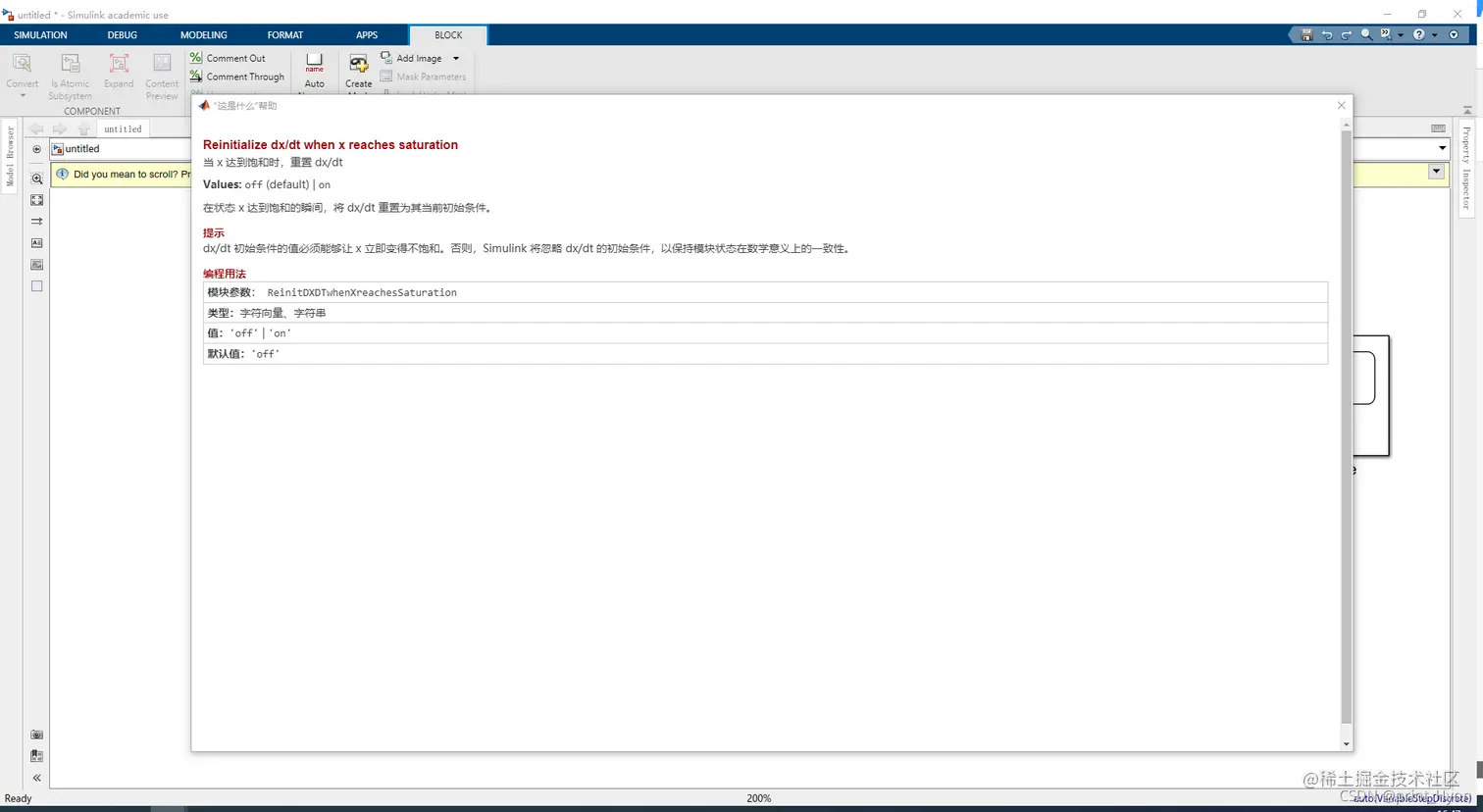1483x812 pixels.
Task: Expand the dropdown beside shortcuts icon
Action: 1401,35
